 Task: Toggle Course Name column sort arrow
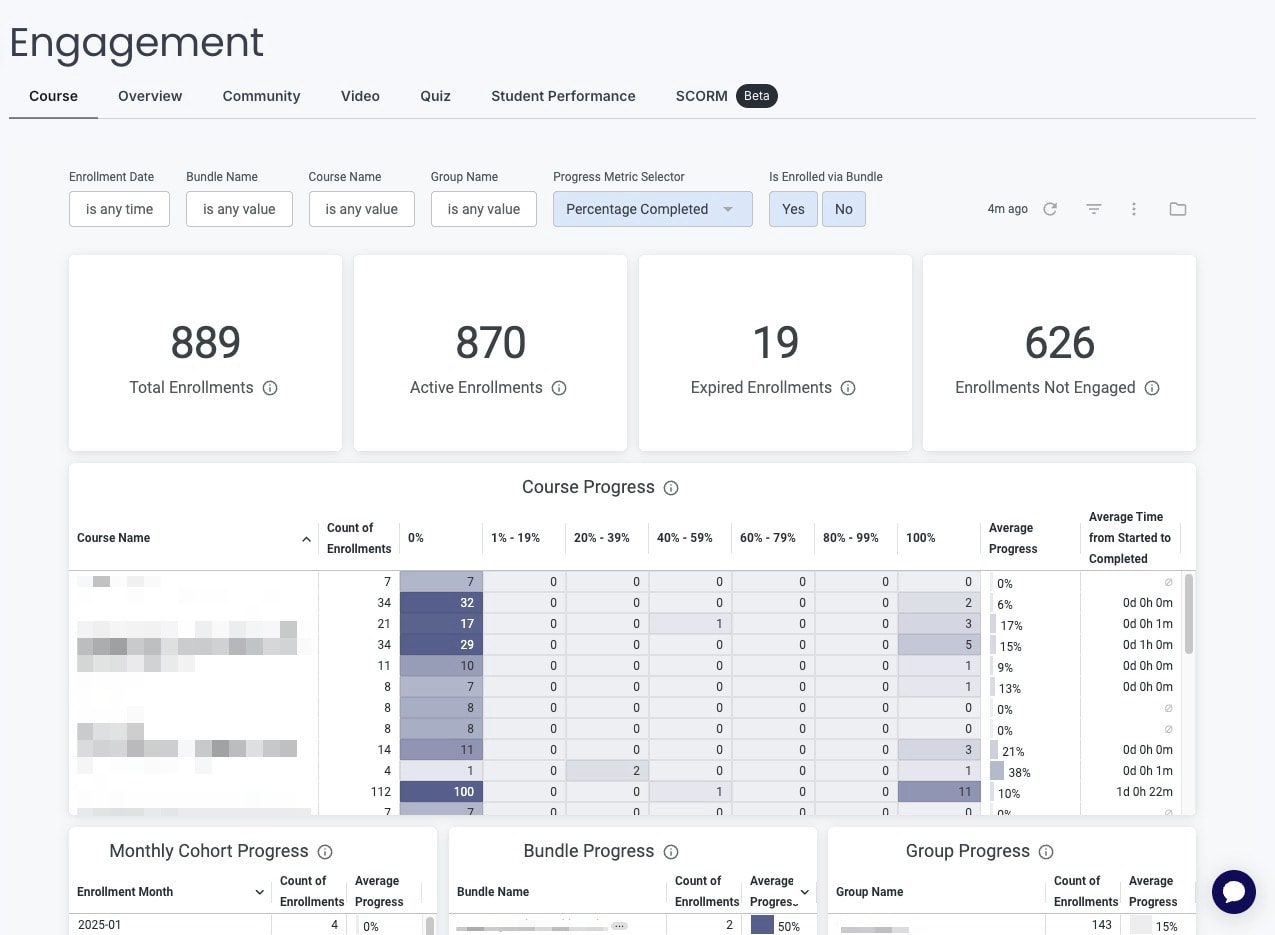click(x=306, y=539)
